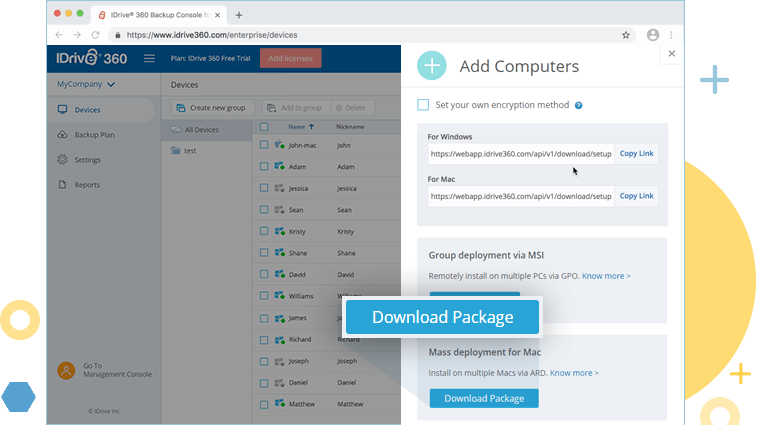Copy the Windows download link

pos(636,154)
